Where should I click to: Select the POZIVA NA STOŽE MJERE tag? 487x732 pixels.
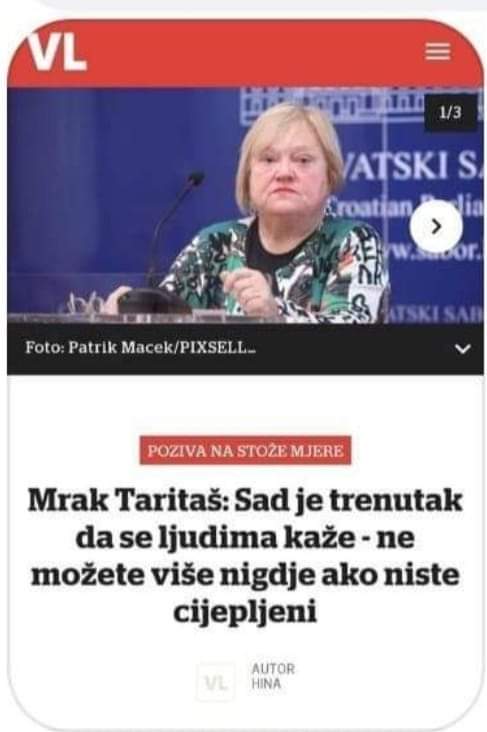tap(245, 450)
